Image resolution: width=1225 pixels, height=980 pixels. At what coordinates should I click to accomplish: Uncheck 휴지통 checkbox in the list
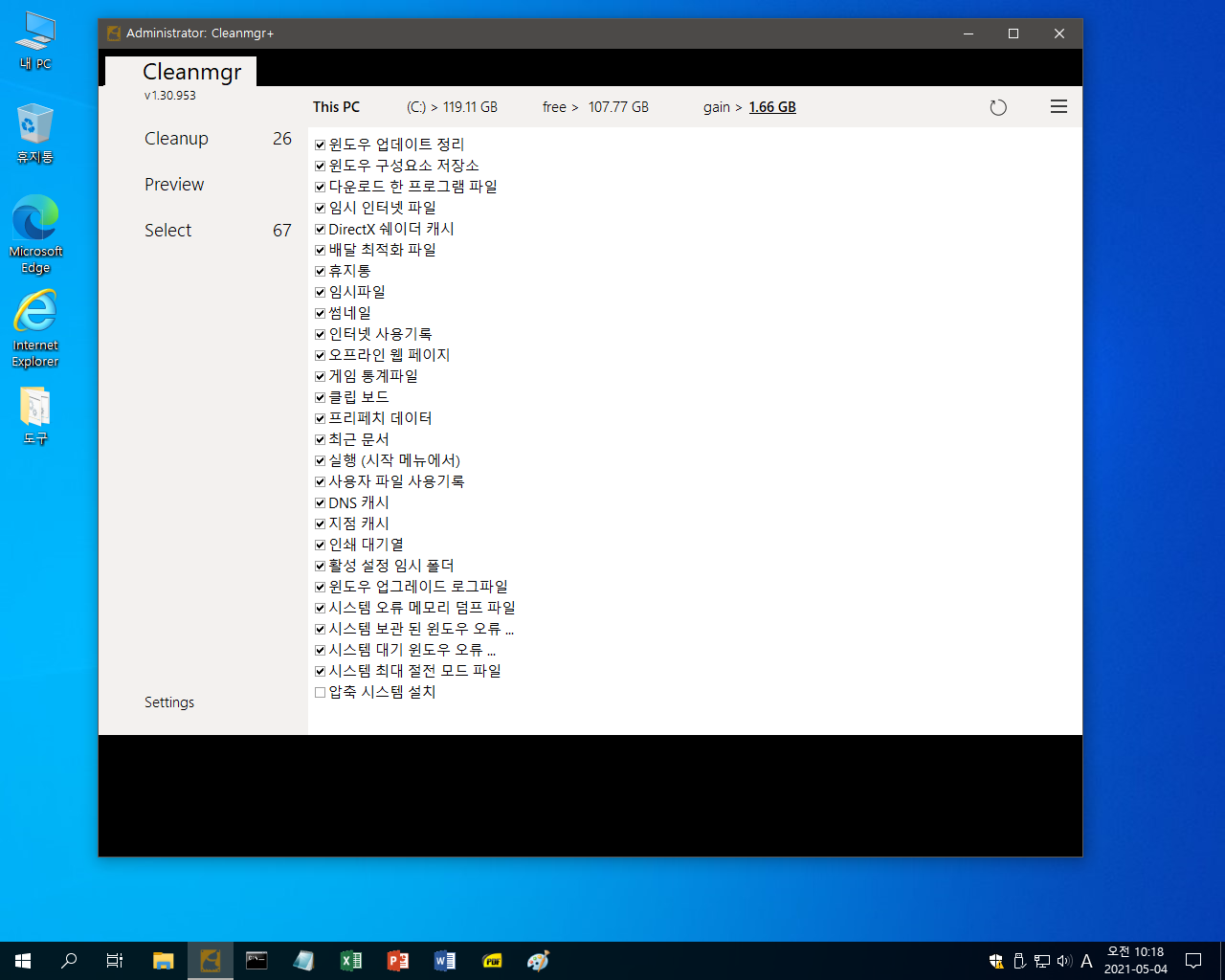click(321, 272)
